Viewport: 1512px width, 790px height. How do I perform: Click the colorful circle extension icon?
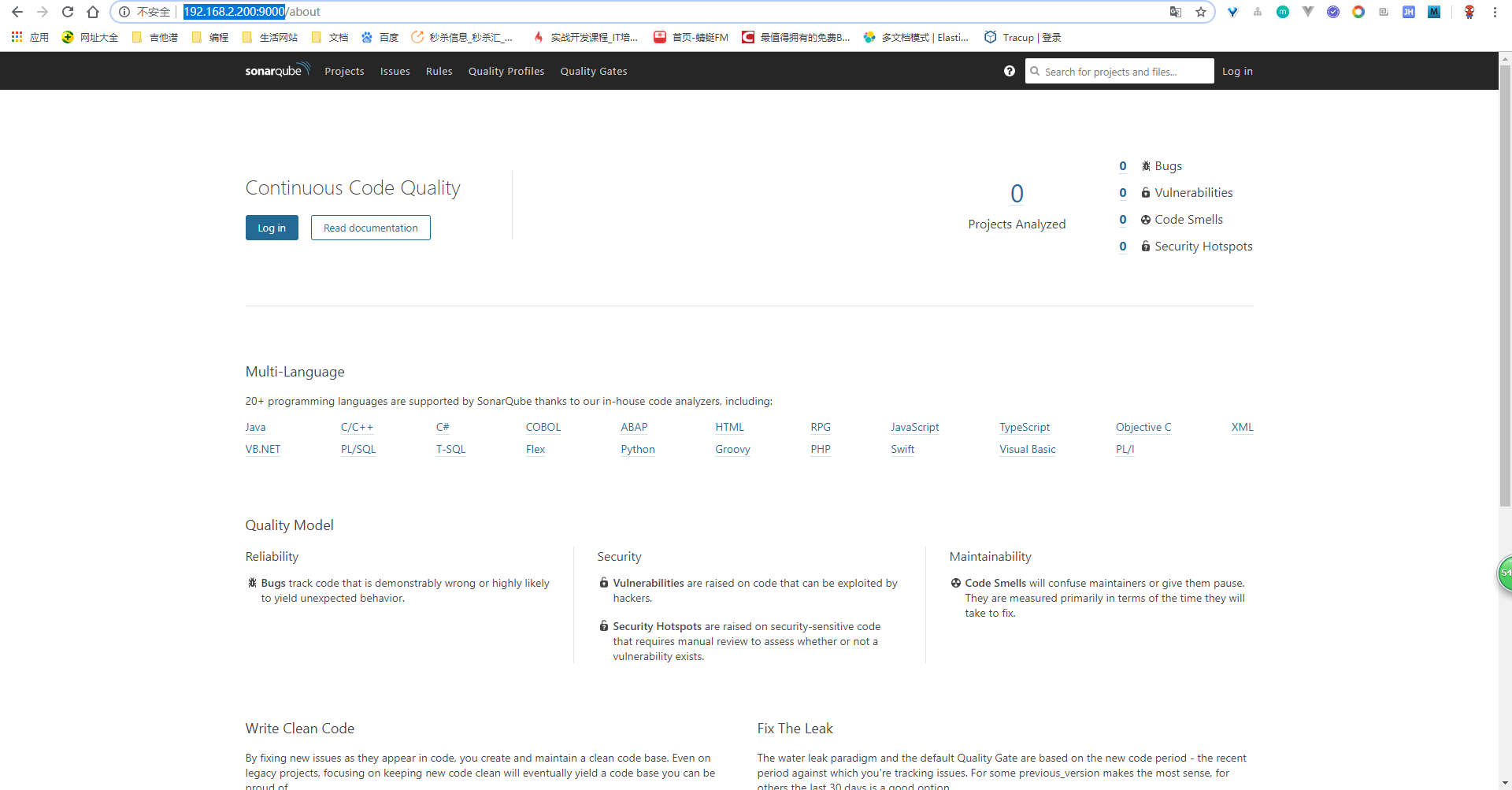tap(1358, 12)
